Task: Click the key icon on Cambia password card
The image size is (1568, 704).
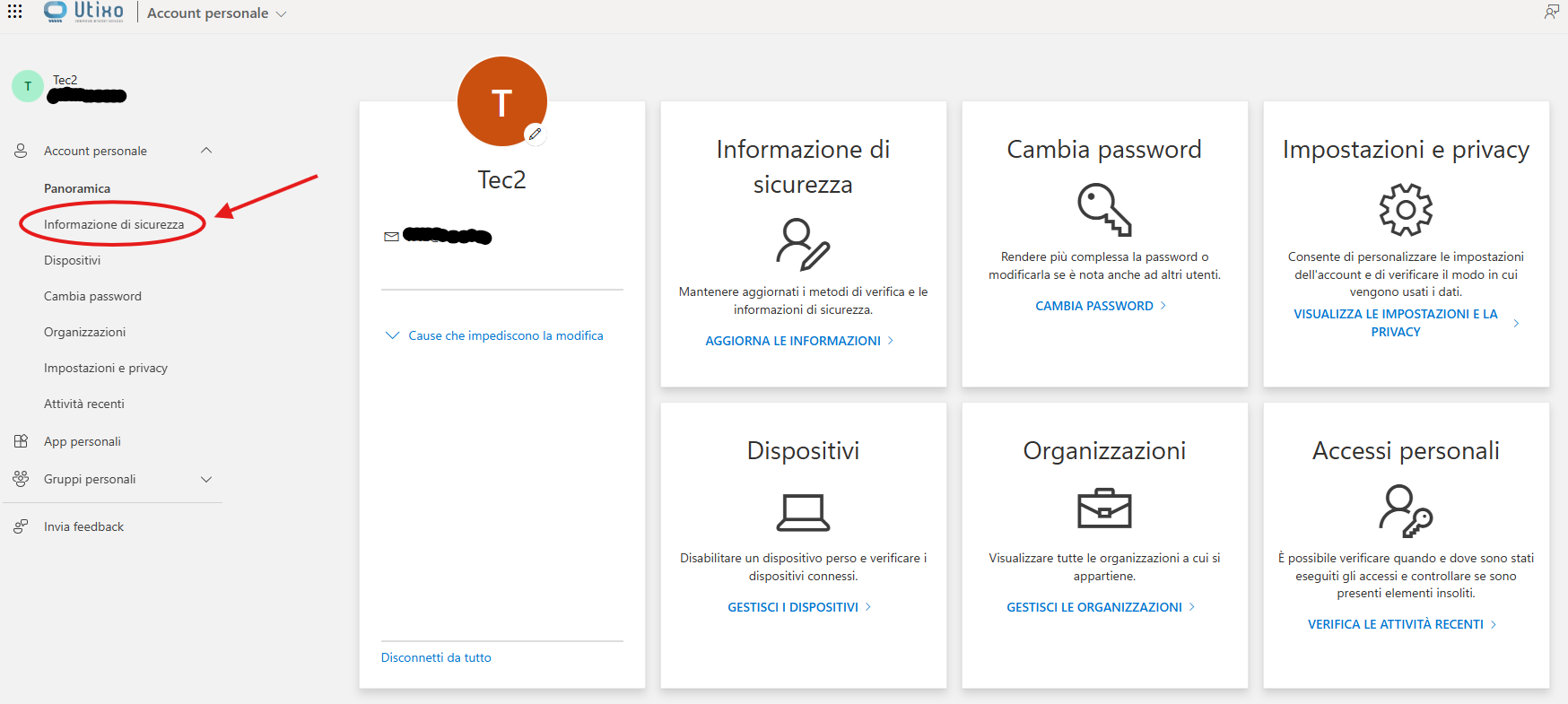Action: point(1104,209)
